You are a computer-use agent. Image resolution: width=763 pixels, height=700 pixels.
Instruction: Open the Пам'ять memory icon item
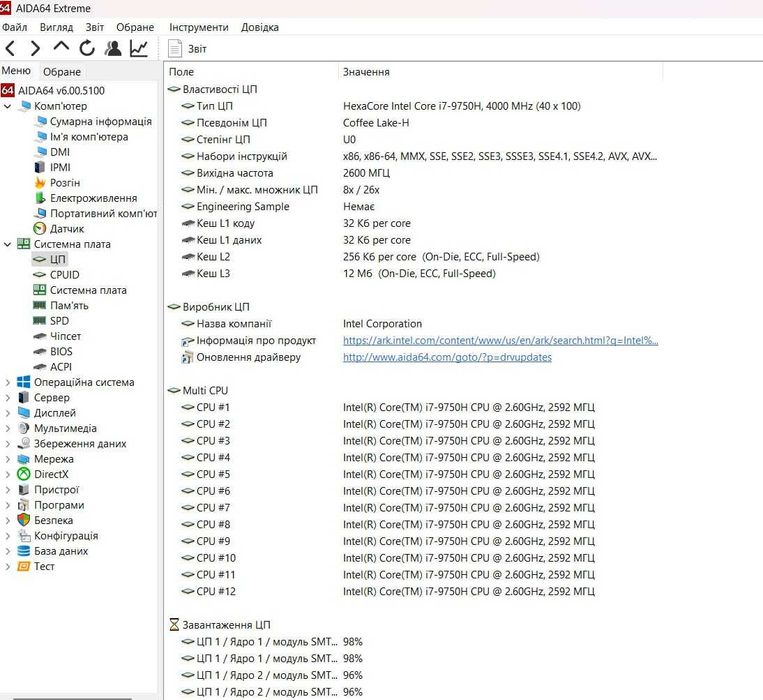pyautogui.click(x=39, y=305)
